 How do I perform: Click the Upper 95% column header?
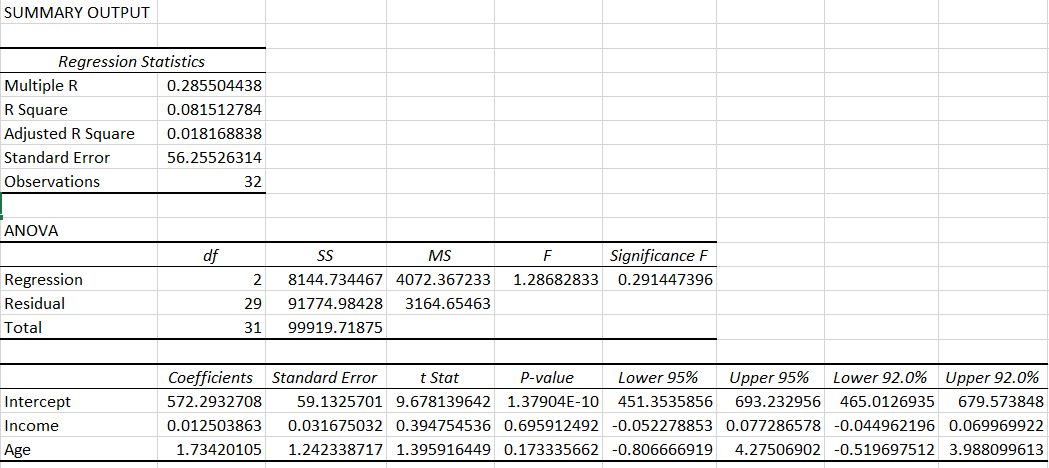coord(770,377)
